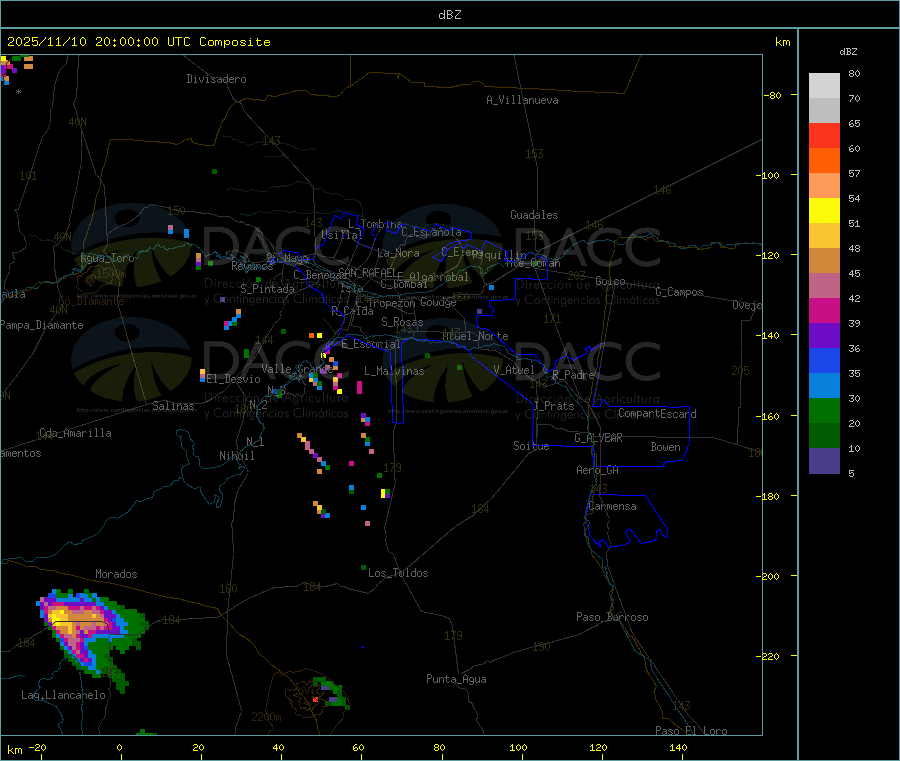Click the 'El_Desvio' location label
Screen dimensions: 900x761
pos(233,379)
